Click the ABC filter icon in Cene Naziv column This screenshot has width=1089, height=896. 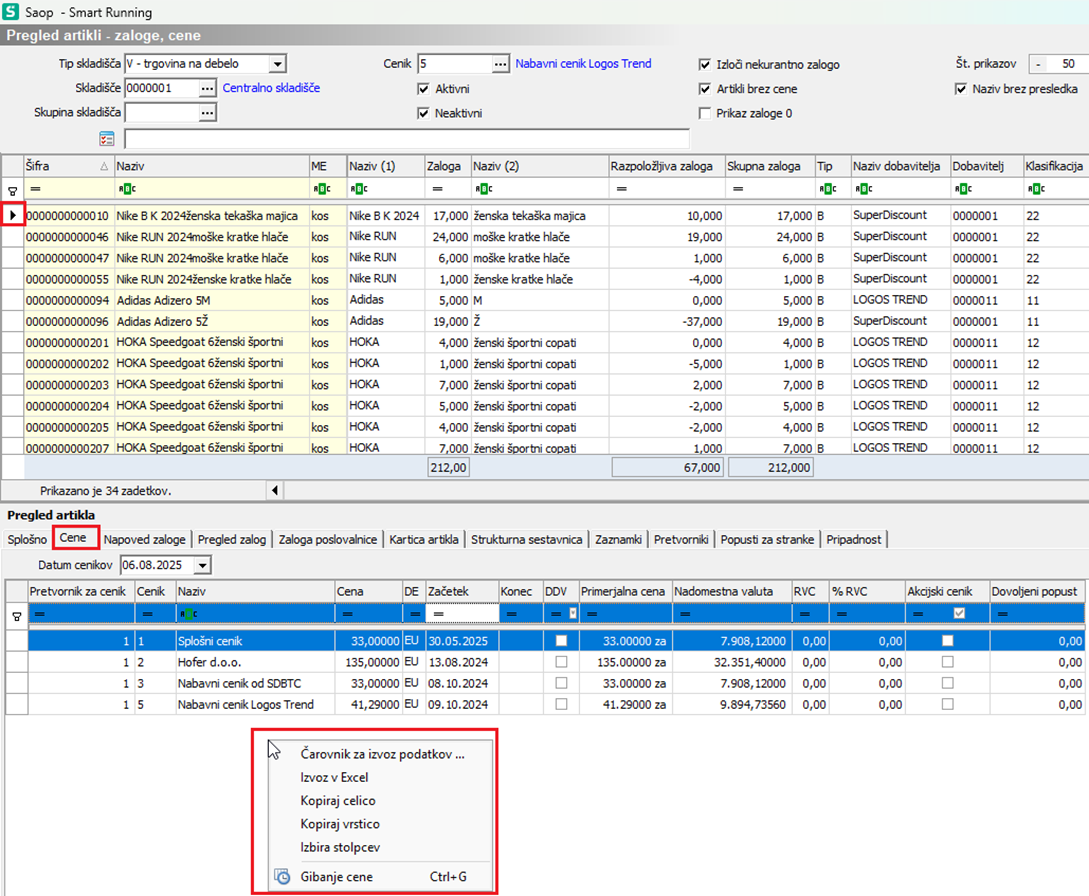click(188, 614)
